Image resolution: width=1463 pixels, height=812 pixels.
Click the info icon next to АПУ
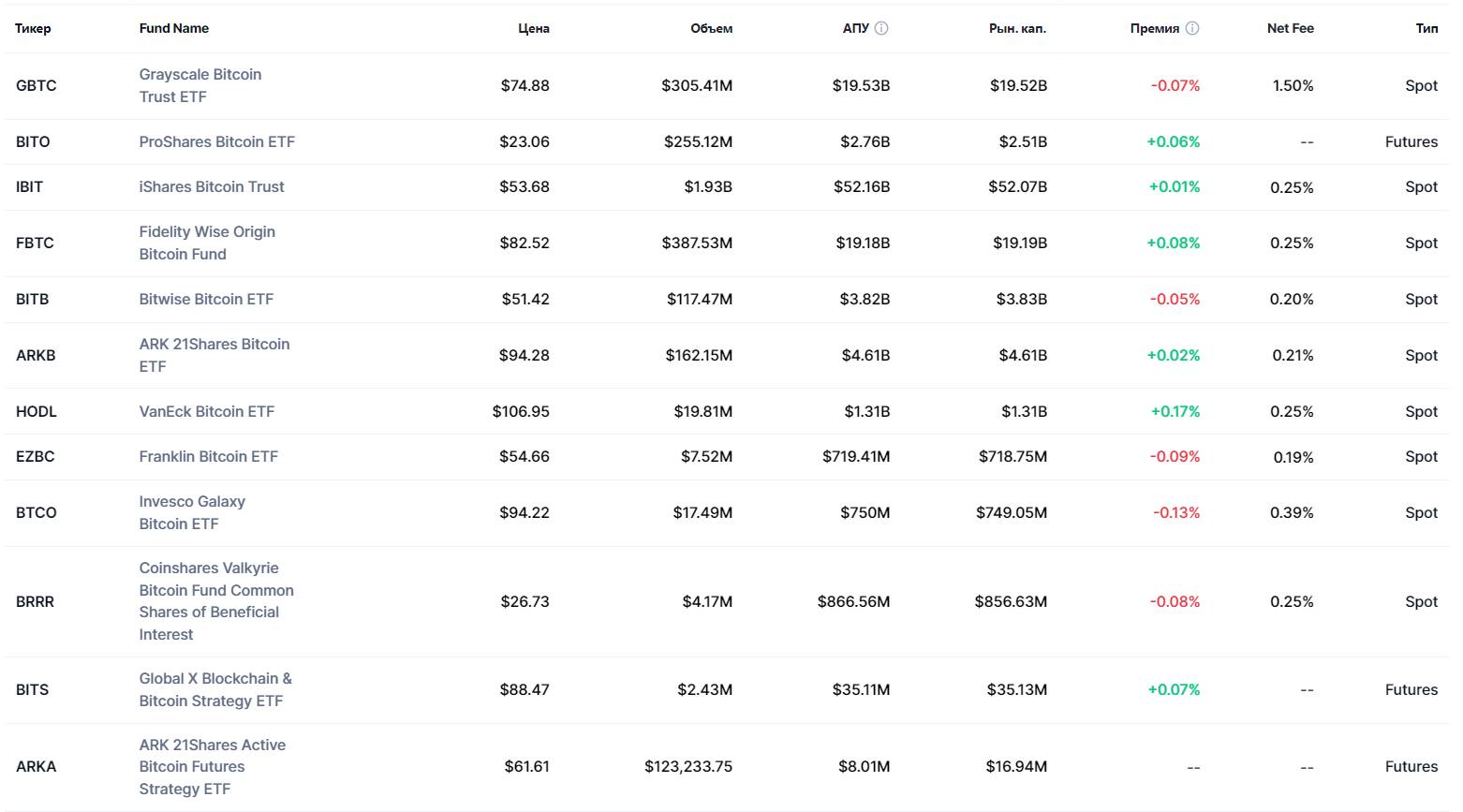click(881, 28)
